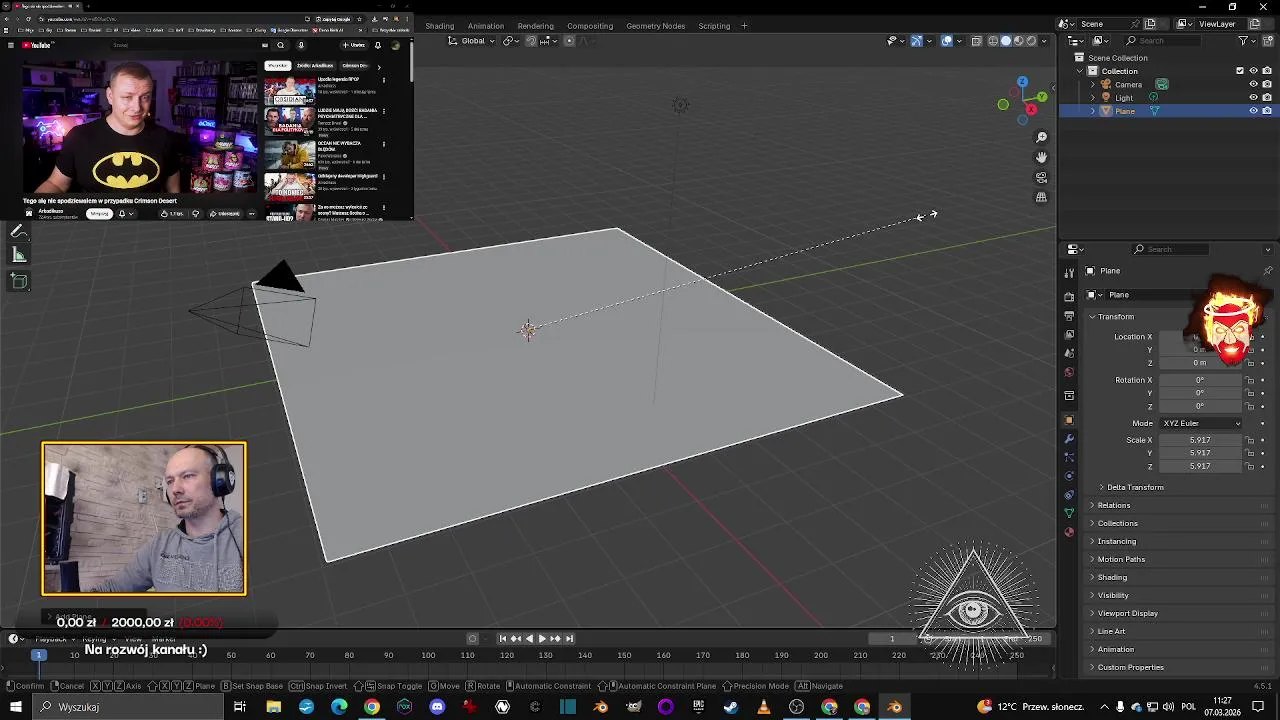Toggle the Location X lock icon
Image resolution: width=1280 pixels, height=720 pixels.
click(x=1250, y=337)
